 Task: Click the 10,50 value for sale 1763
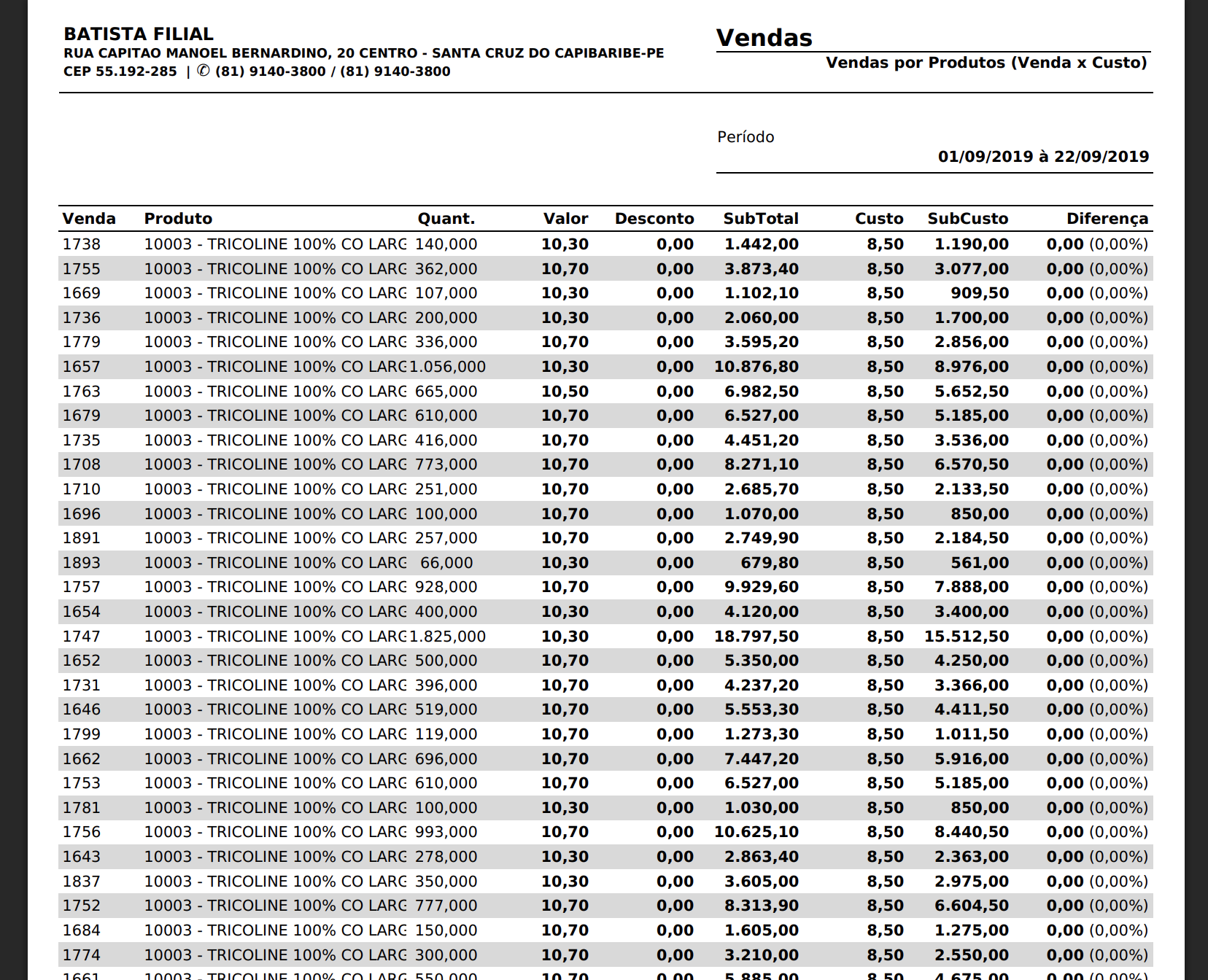[x=565, y=392]
